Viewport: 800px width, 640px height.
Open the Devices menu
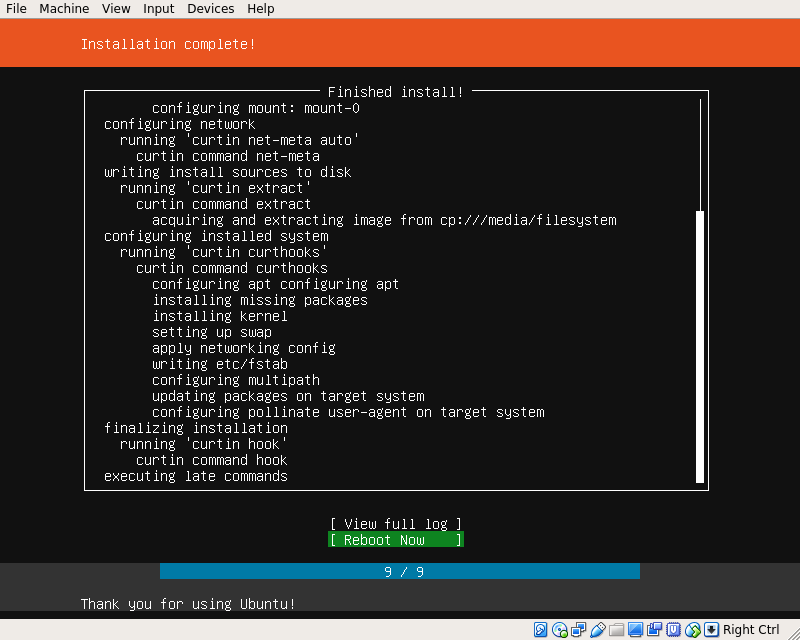tap(210, 9)
